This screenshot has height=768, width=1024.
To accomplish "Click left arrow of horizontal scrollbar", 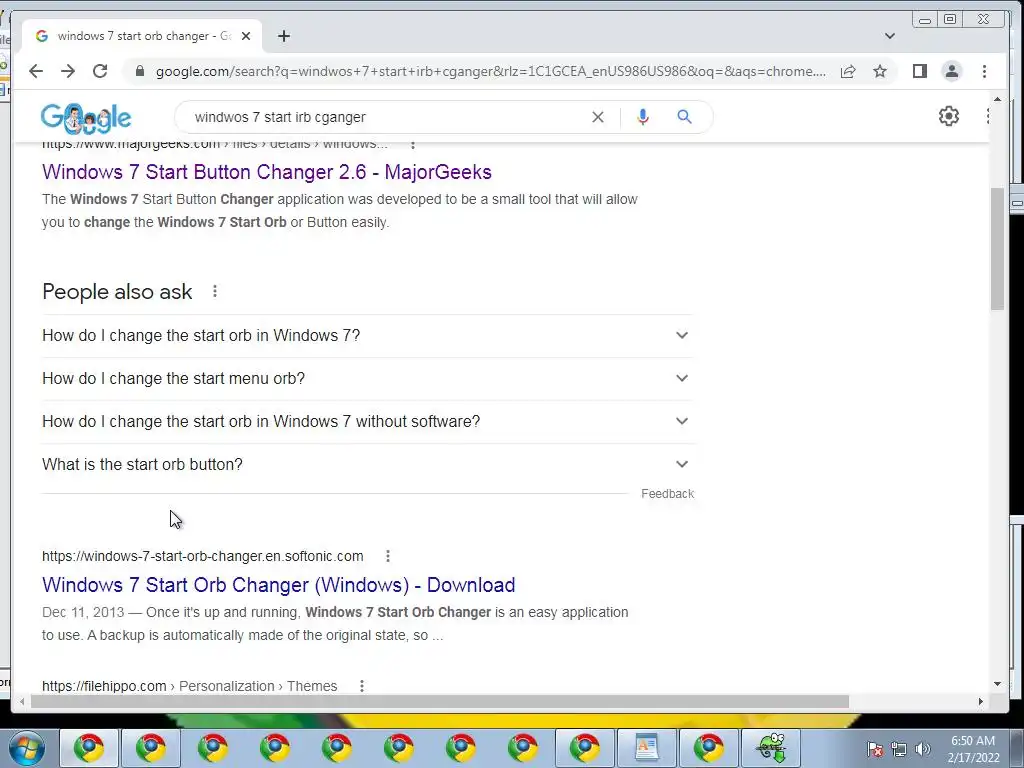I will [x=22, y=701].
